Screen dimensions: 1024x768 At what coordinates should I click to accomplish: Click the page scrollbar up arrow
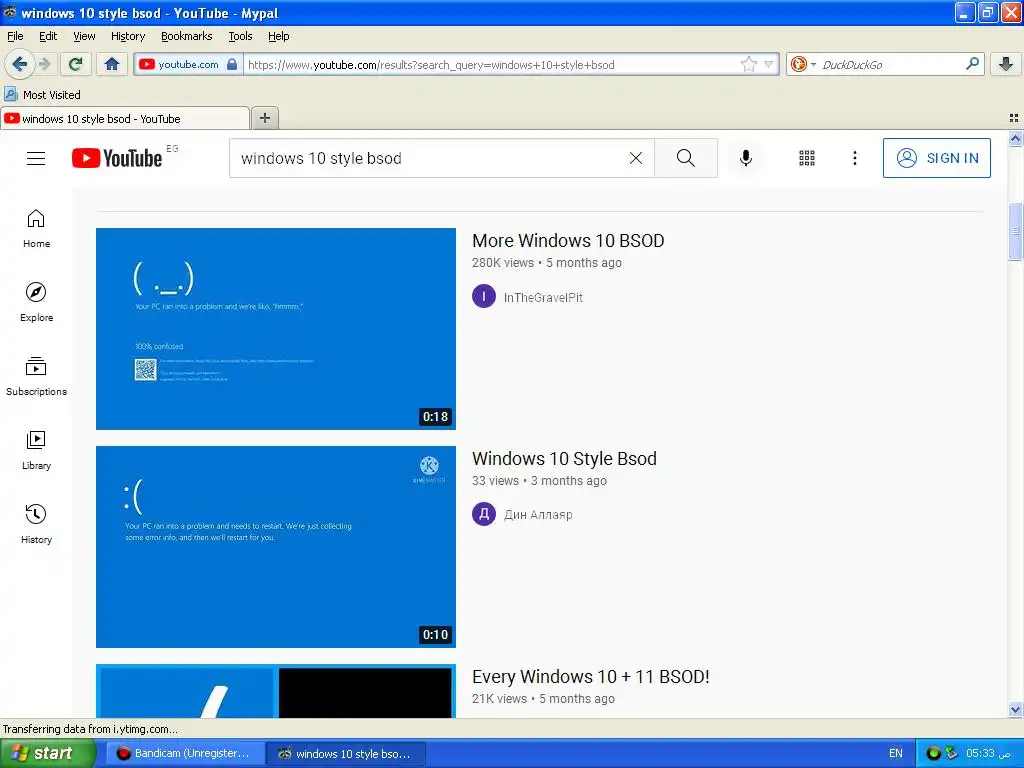(1015, 138)
